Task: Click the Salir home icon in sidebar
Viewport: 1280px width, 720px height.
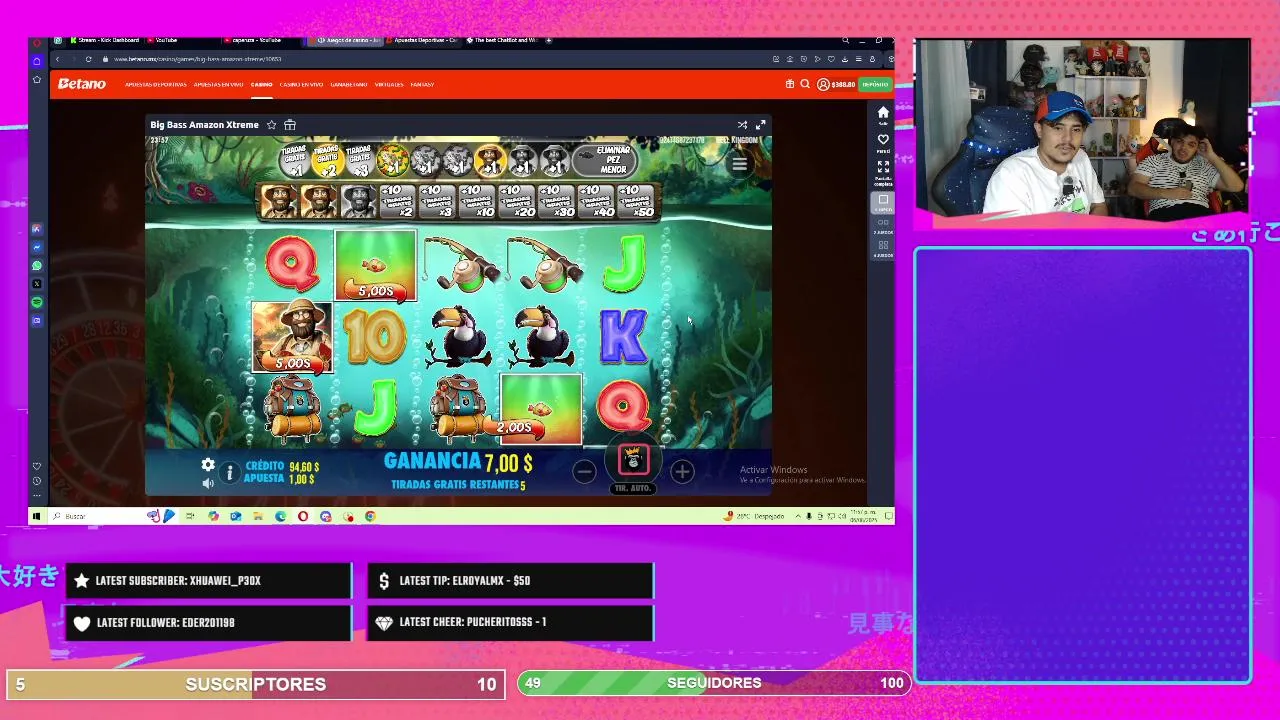Action: tap(883, 114)
